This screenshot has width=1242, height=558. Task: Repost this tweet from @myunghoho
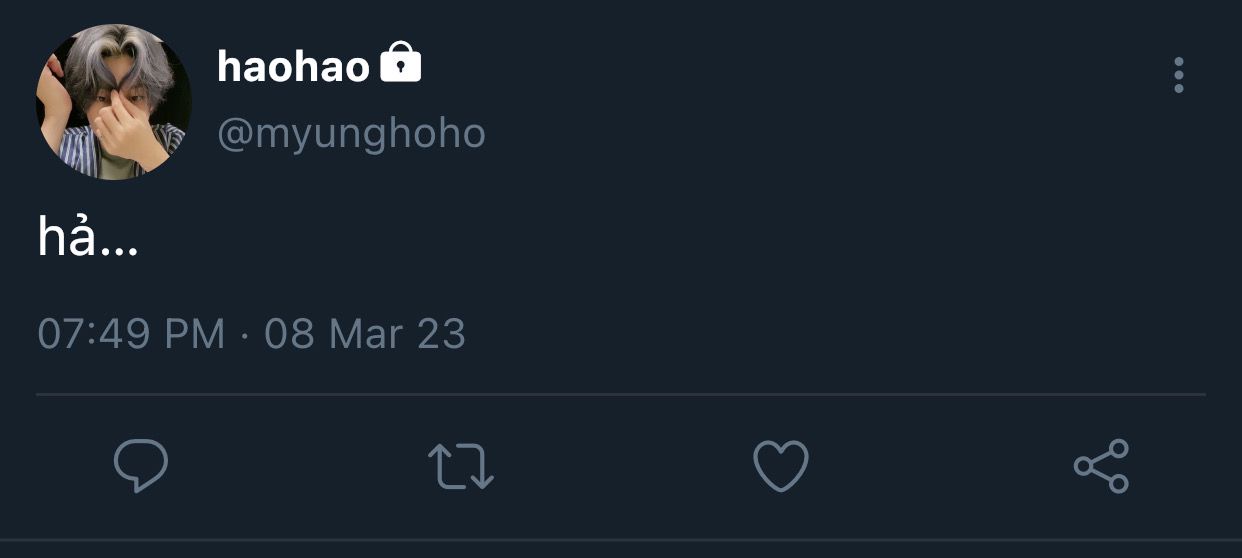(460, 466)
